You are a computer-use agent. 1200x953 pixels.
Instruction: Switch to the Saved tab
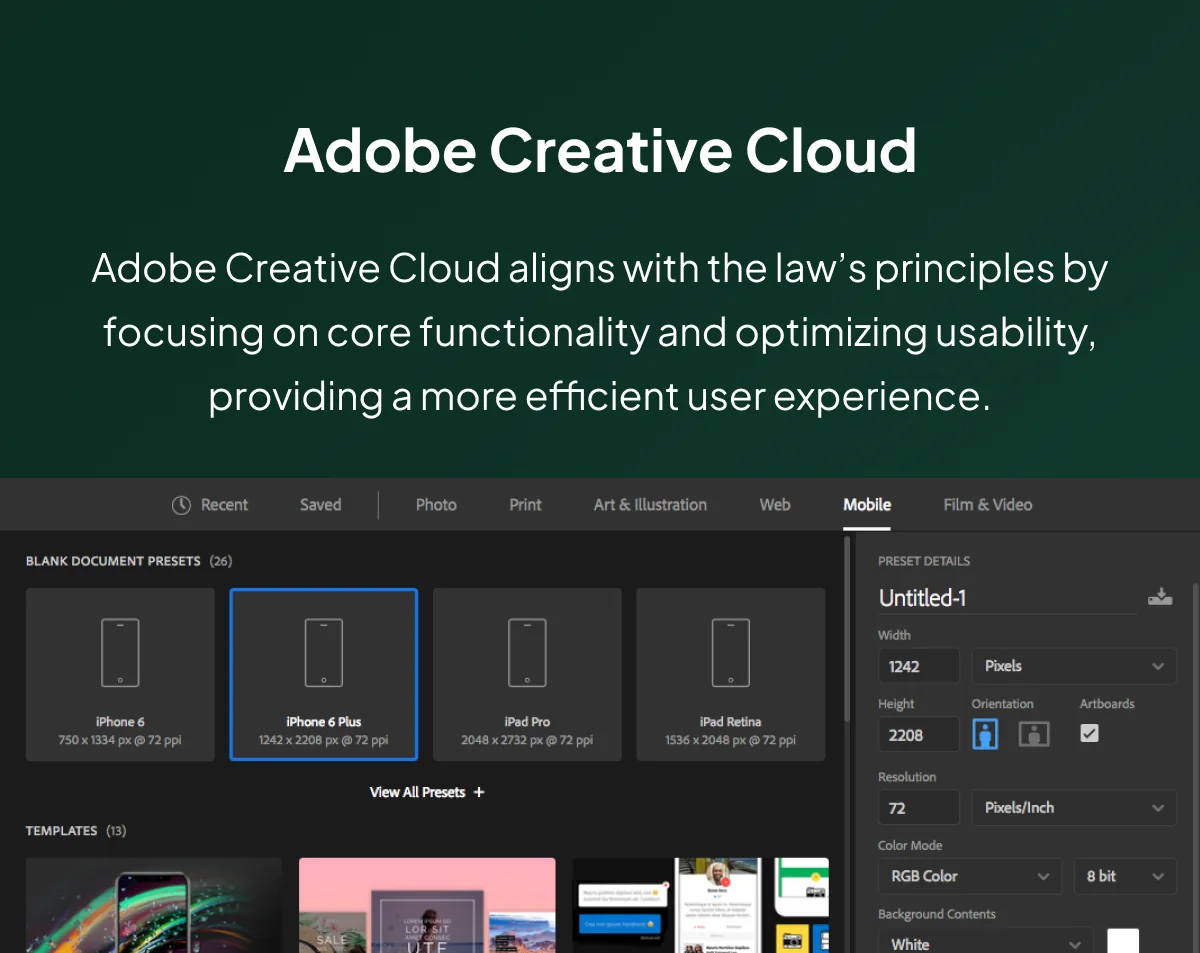[x=320, y=505]
